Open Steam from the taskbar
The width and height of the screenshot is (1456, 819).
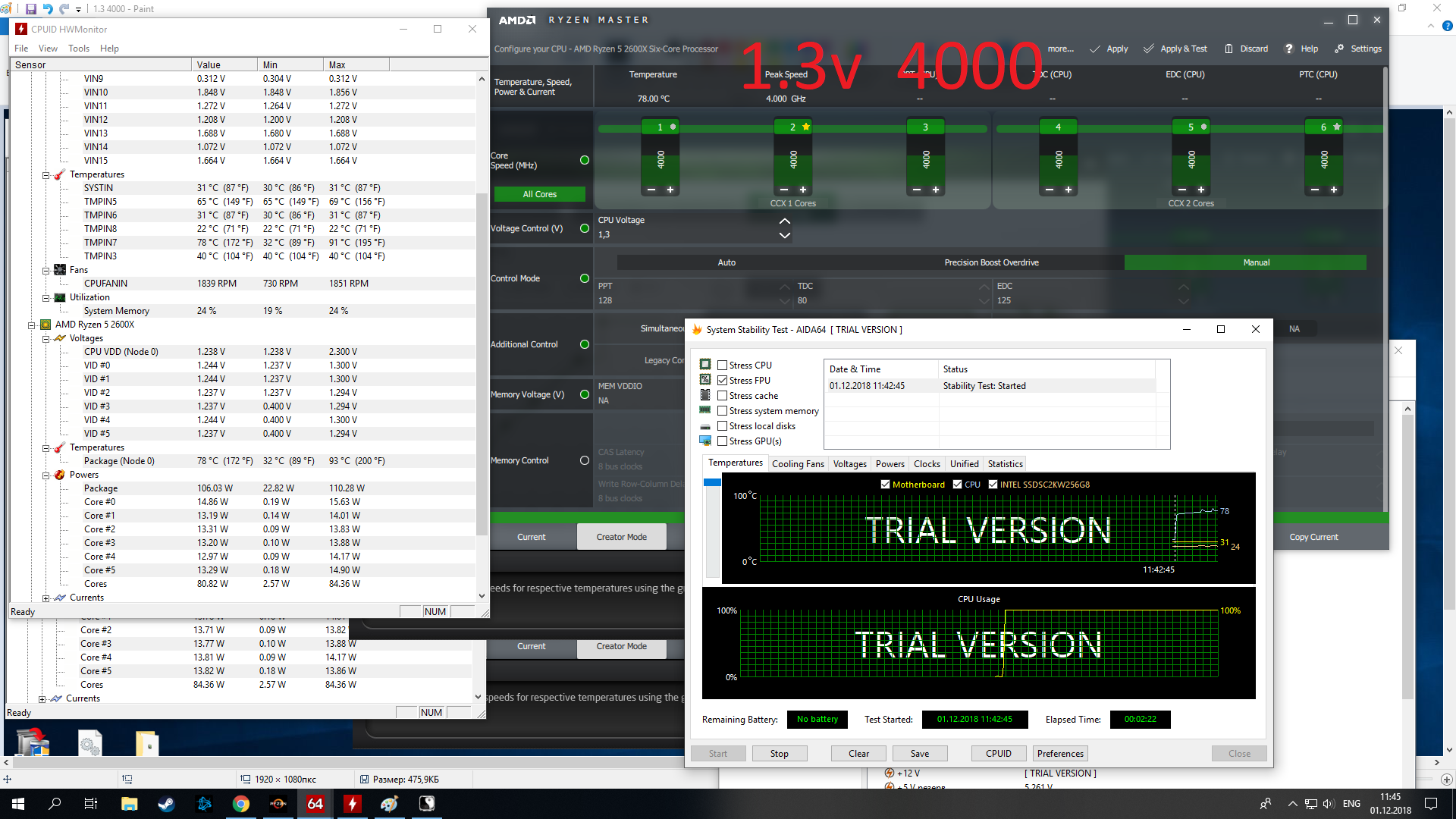[166, 804]
